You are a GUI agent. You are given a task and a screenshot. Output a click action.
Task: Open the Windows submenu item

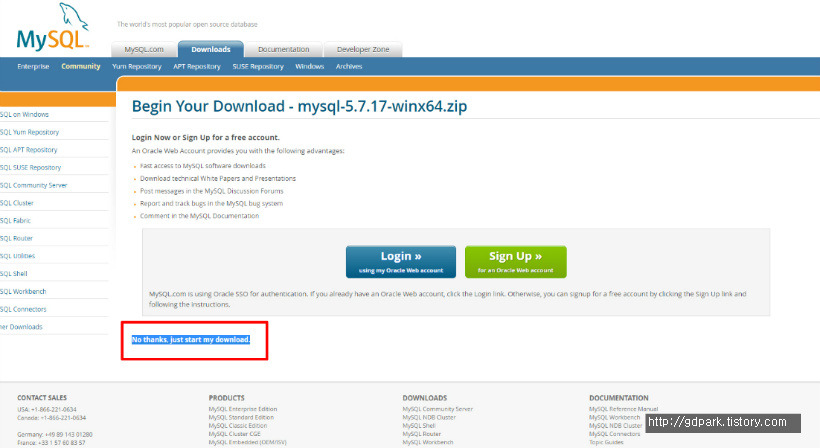click(x=310, y=66)
